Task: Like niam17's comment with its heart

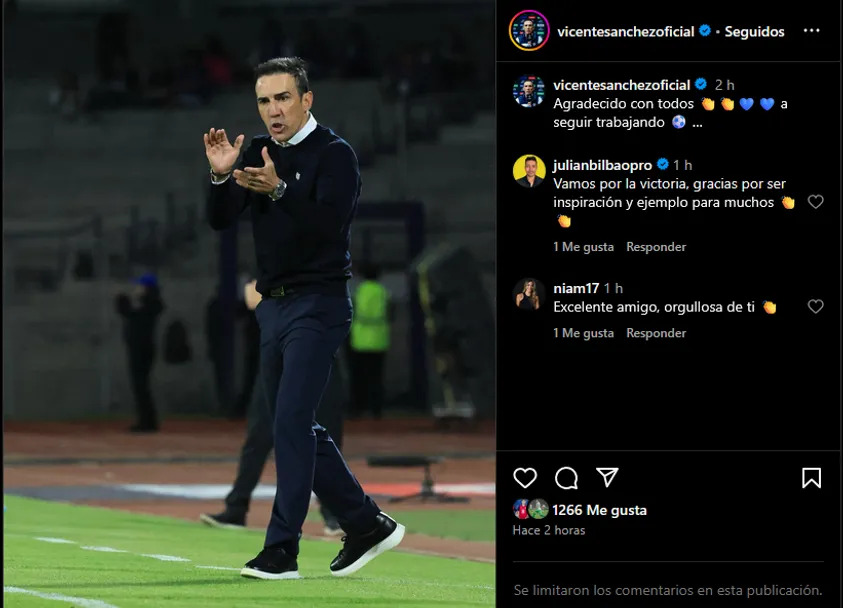Action: [815, 307]
